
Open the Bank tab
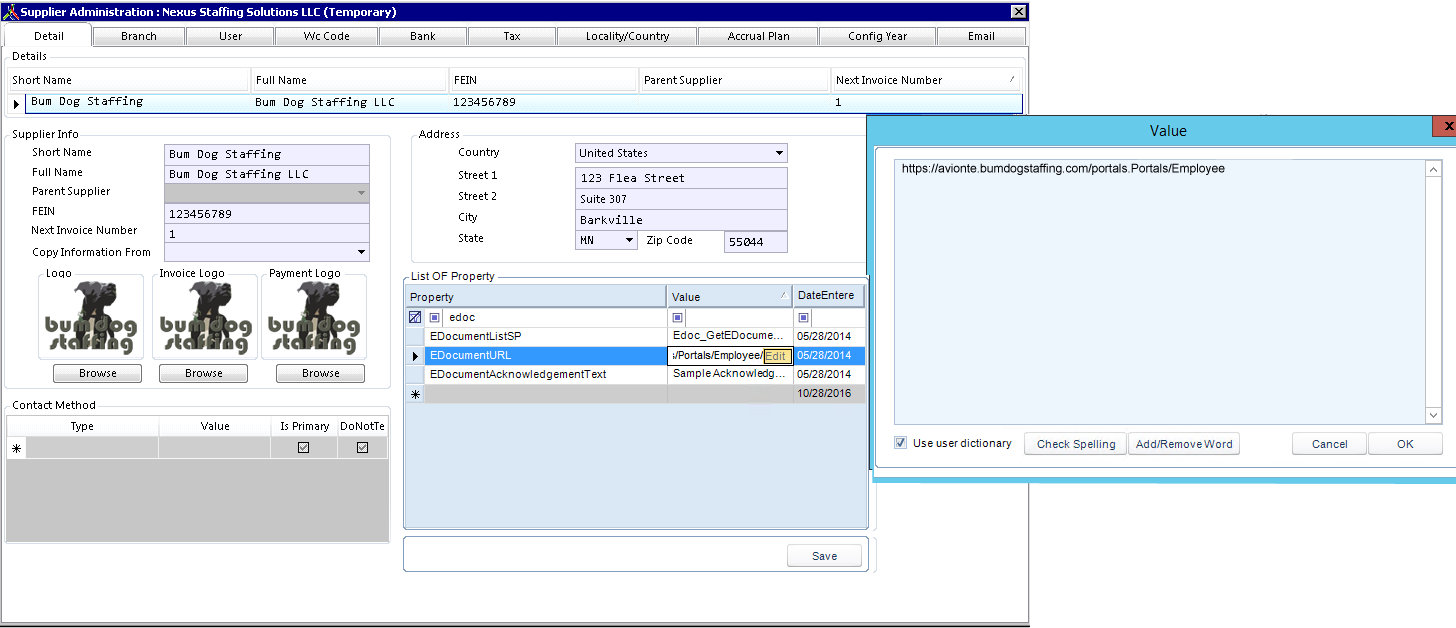point(423,36)
